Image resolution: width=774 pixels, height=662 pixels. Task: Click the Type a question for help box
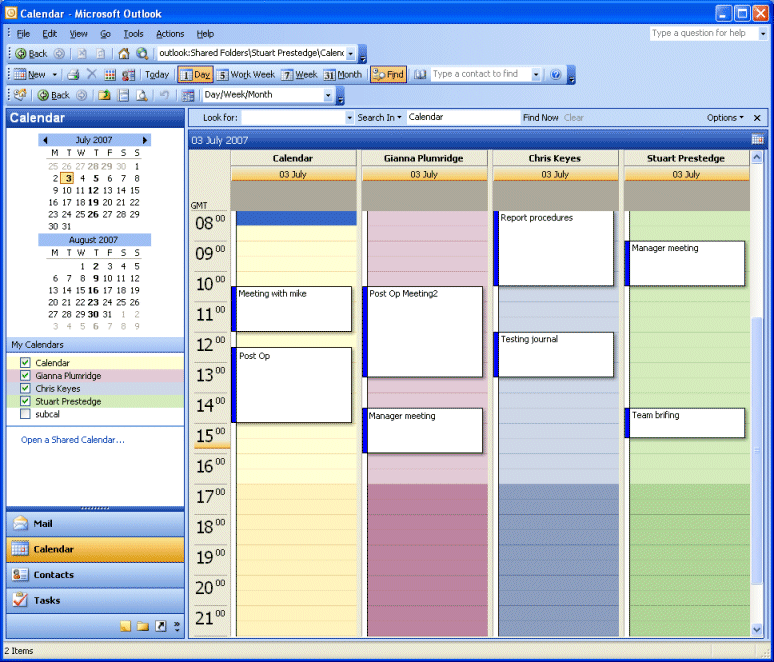(704, 34)
